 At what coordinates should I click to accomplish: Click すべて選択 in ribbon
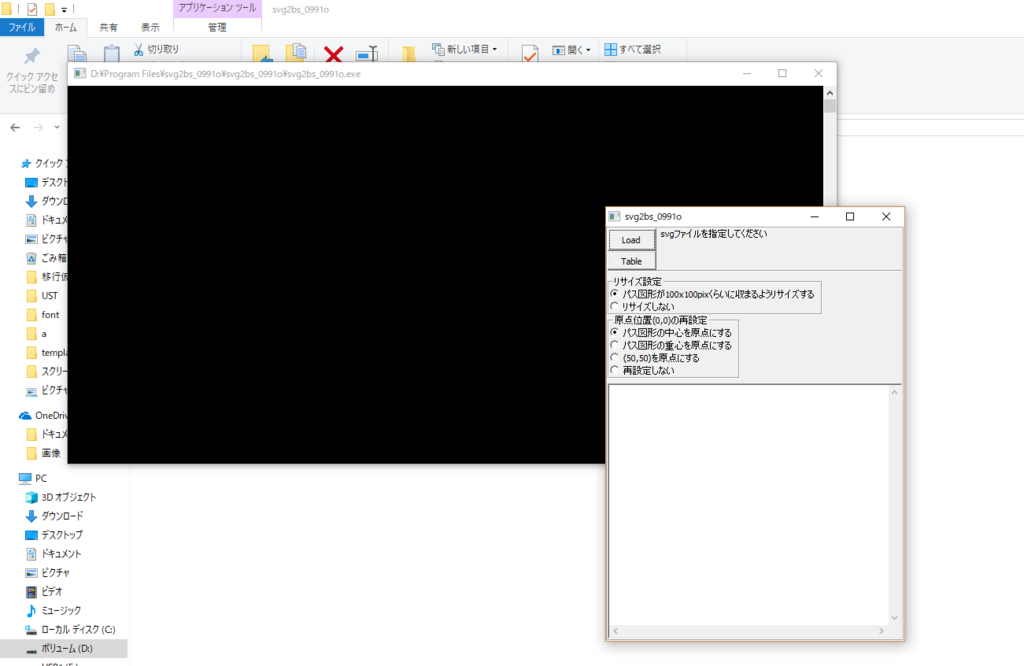[632, 49]
